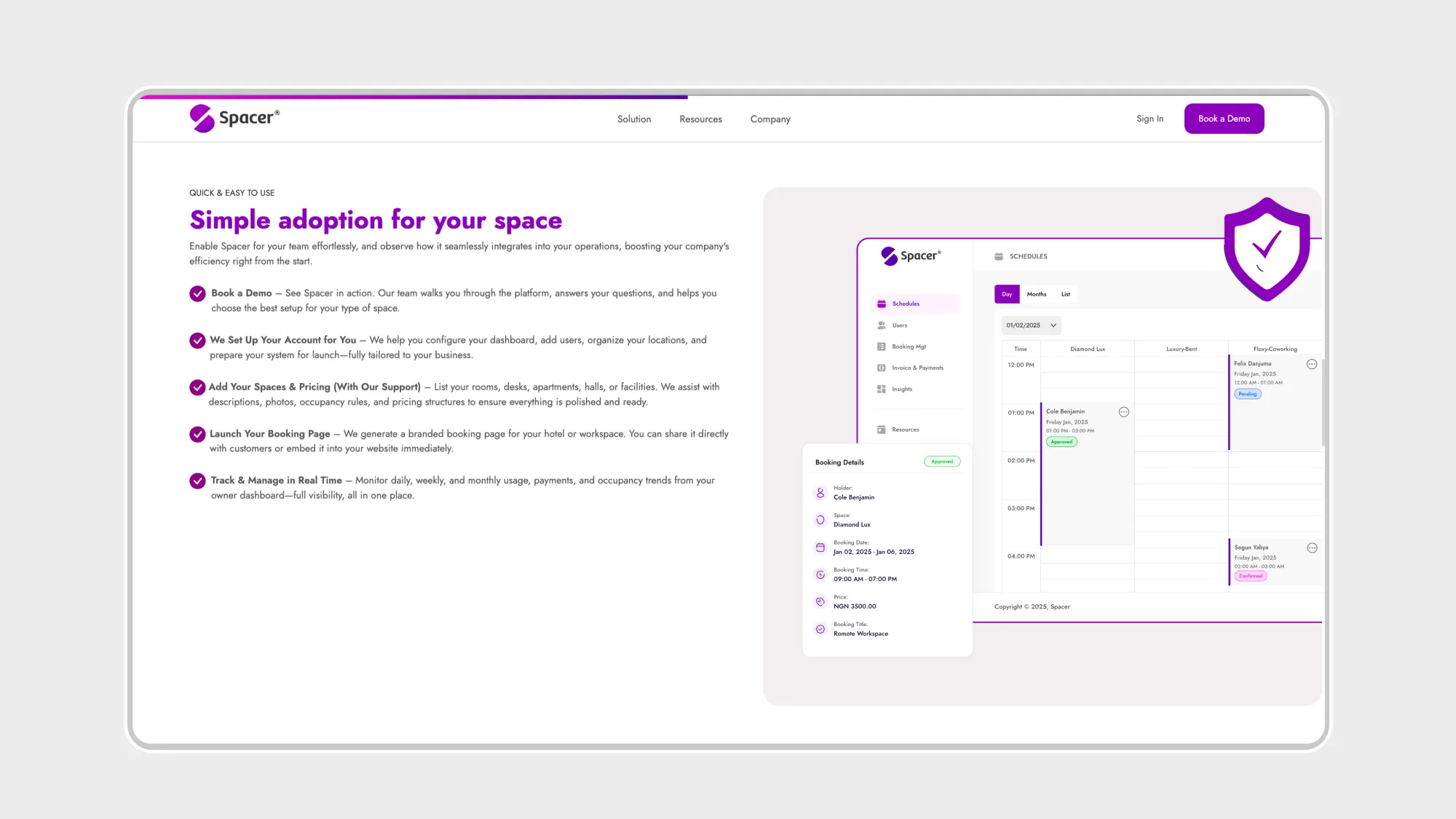Click the Spacer logo in dashboard sidebar

click(x=911, y=256)
